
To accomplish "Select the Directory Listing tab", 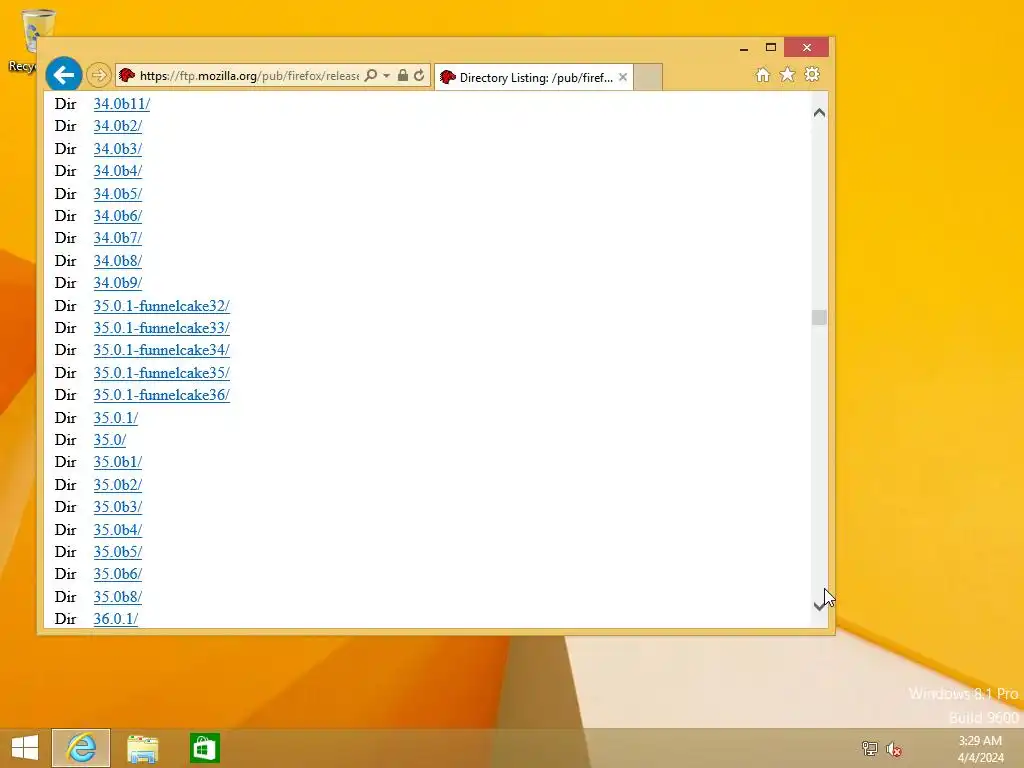I will pyautogui.click(x=534, y=77).
